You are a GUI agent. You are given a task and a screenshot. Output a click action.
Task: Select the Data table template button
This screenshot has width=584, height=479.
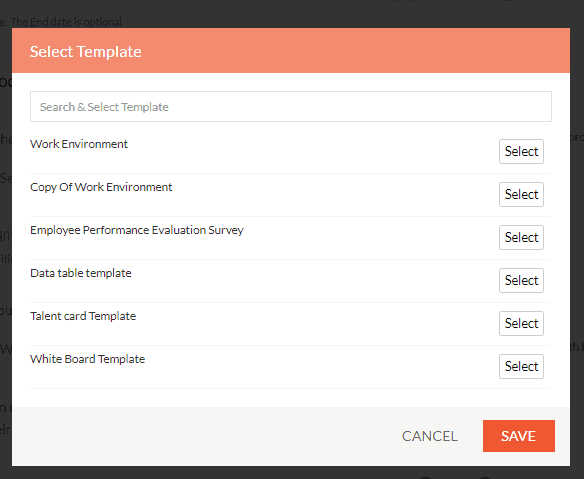click(x=521, y=280)
